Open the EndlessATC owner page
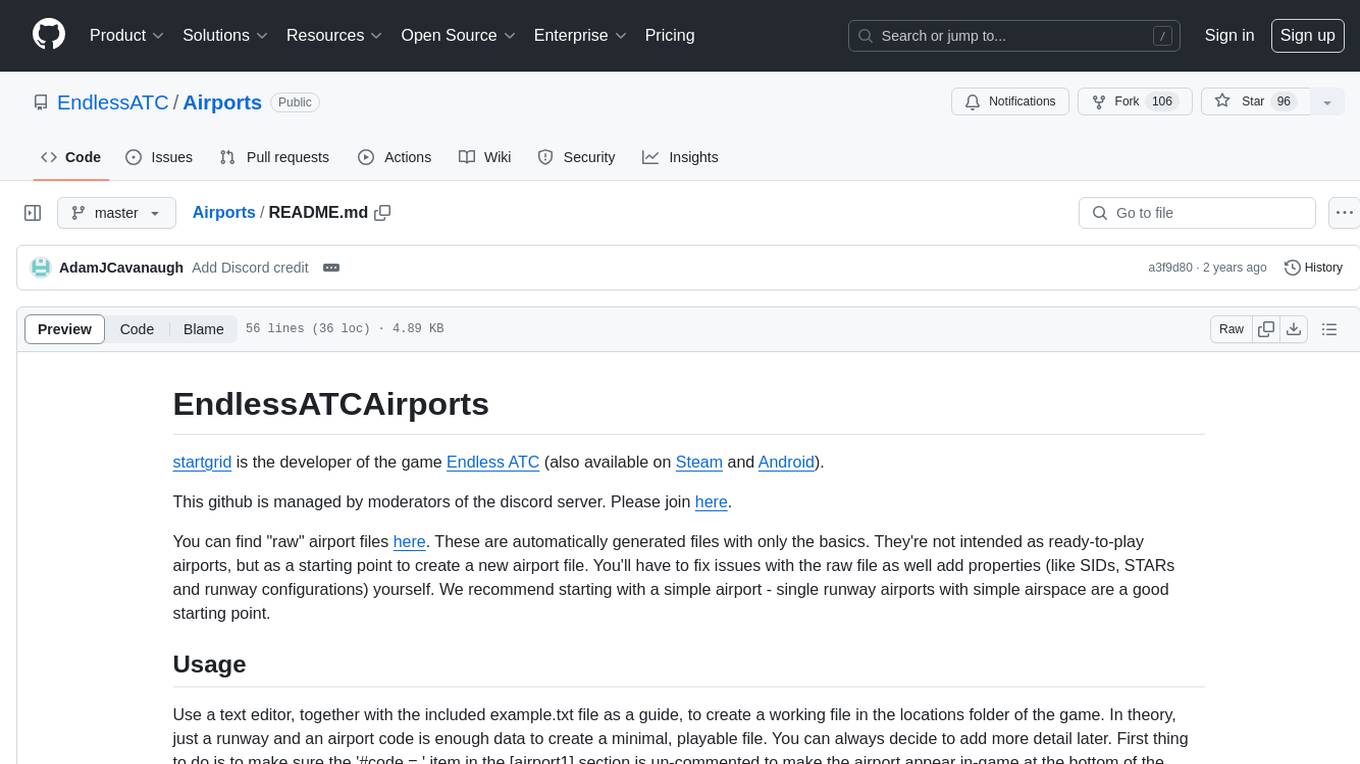This screenshot has width=1360, height=764. pos(113,102)
